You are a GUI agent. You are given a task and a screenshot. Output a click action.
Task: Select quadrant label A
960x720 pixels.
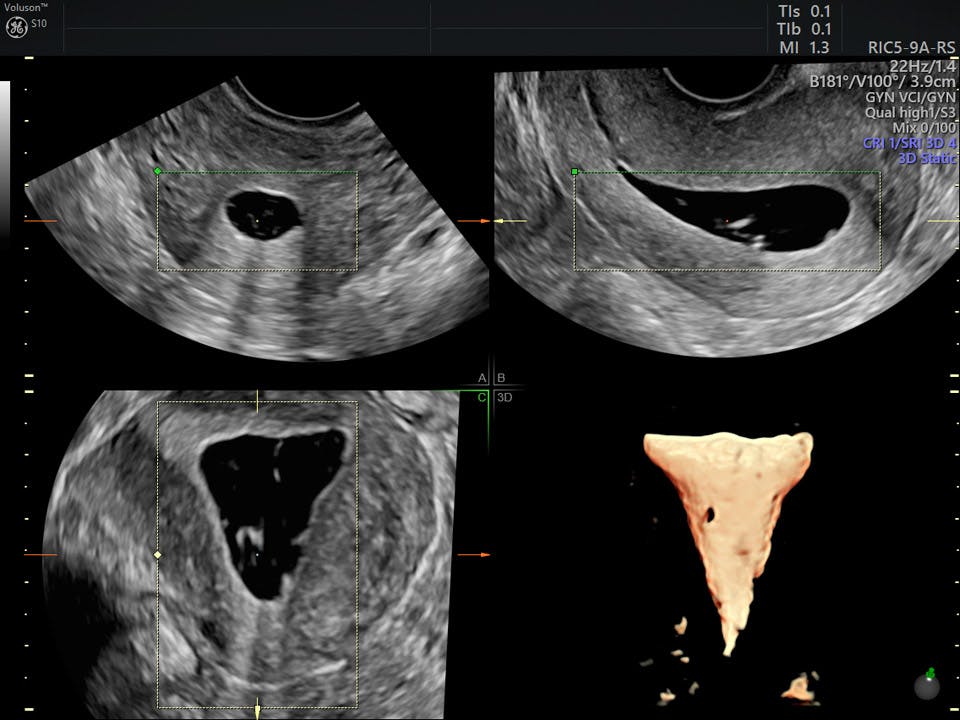[x=482, y=378]
